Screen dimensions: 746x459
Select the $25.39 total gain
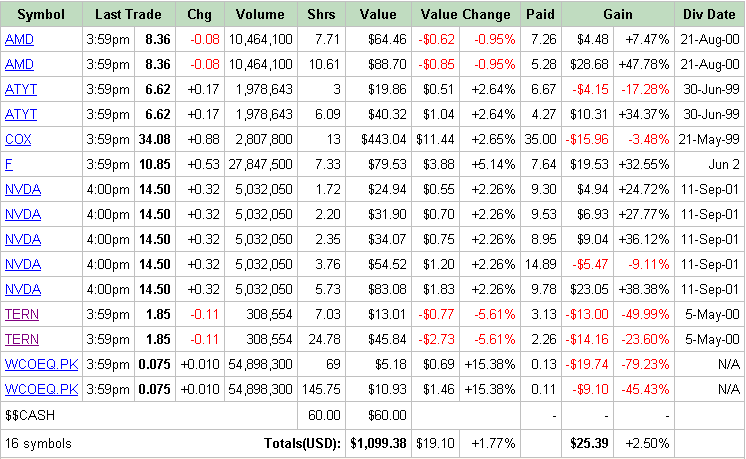[x=589, y=443]
